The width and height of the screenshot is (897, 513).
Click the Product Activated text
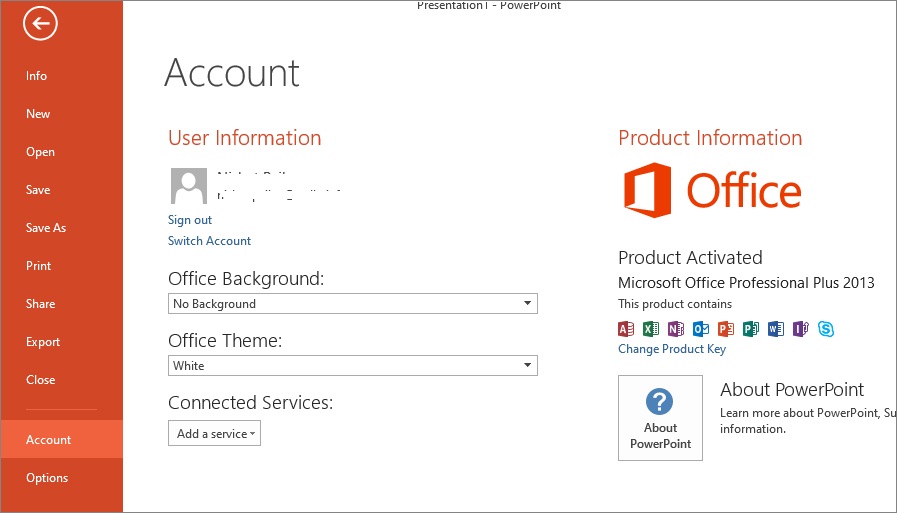[x=690, y=257]
